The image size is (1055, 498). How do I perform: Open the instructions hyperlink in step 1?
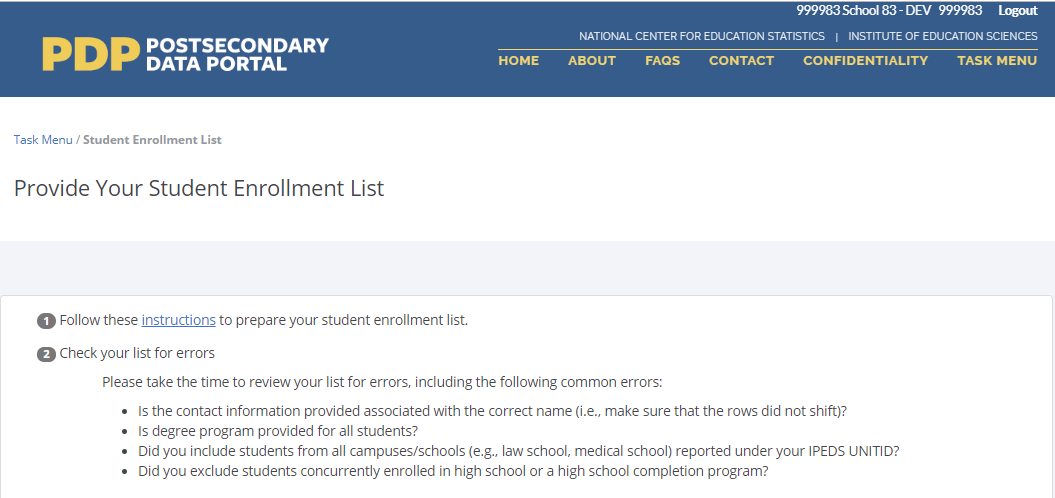pyautogui.click(x=178, y=320)
